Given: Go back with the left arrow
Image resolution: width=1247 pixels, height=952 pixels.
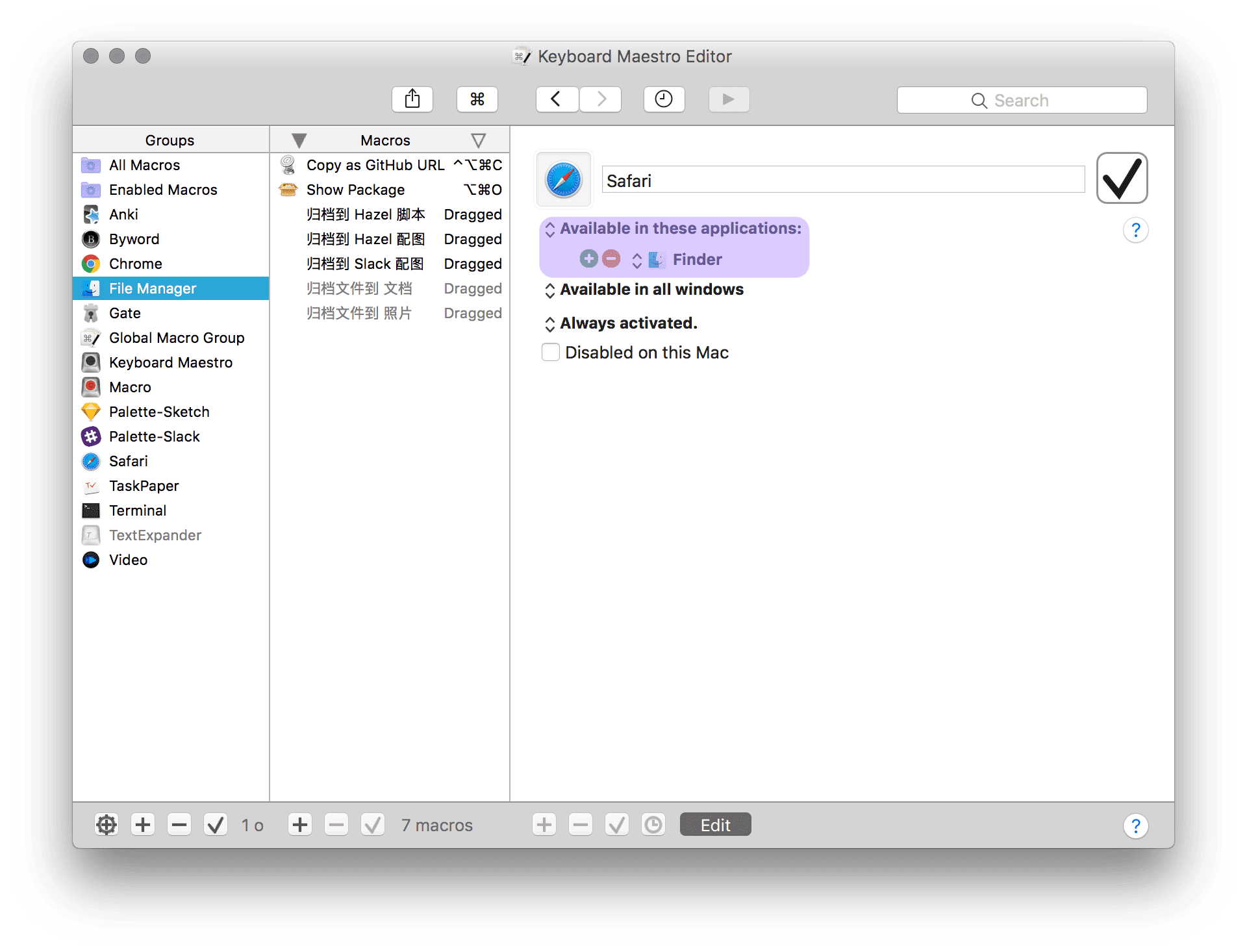Looking at the screenshot, I should [557, 99].
